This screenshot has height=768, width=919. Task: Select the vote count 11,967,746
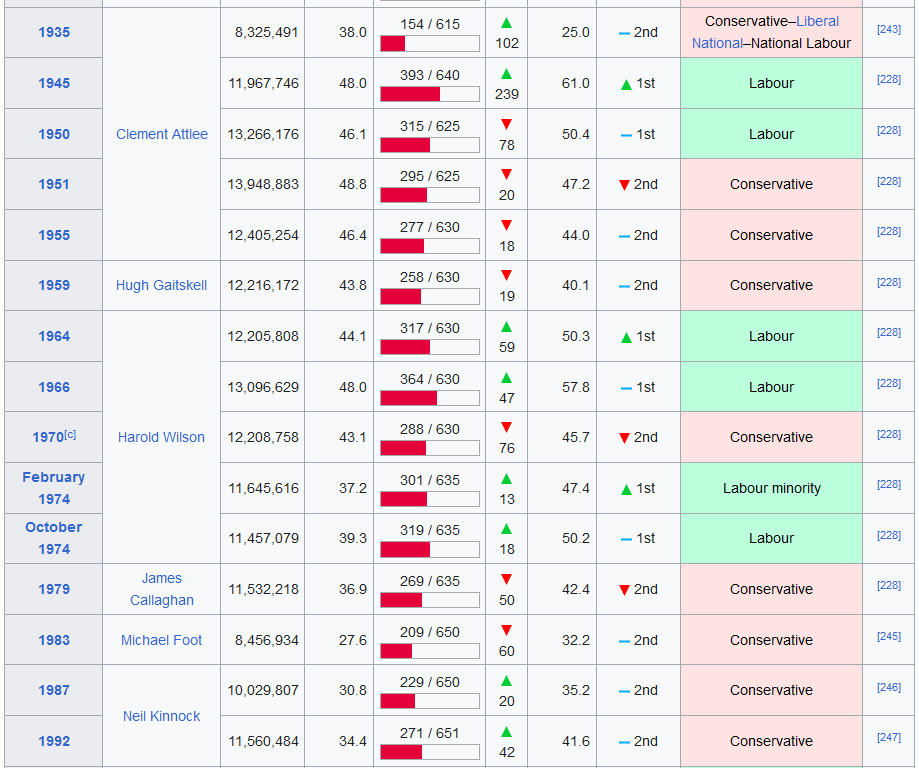click(x=264, y=83)
